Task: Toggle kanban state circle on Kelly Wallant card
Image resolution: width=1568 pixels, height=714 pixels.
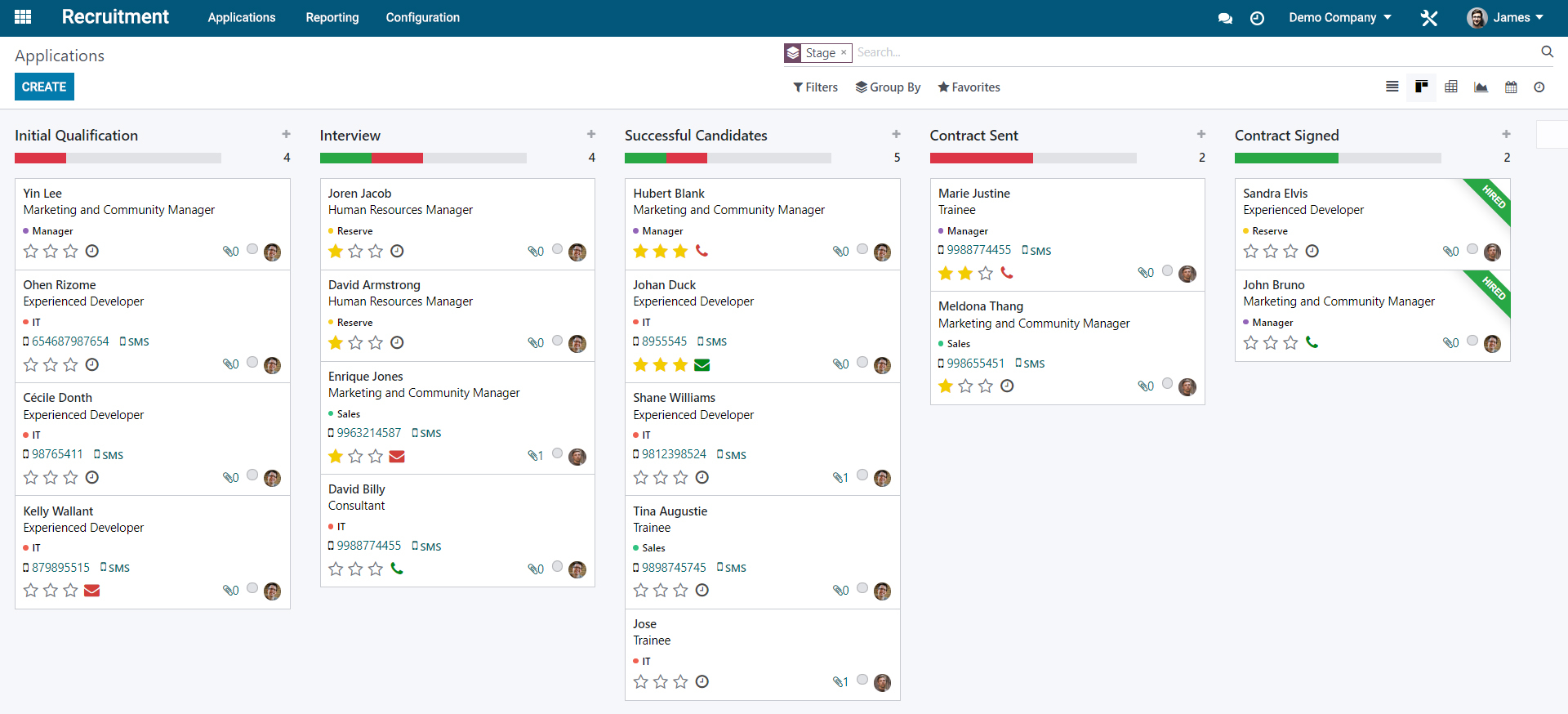Action: [252, 588]
